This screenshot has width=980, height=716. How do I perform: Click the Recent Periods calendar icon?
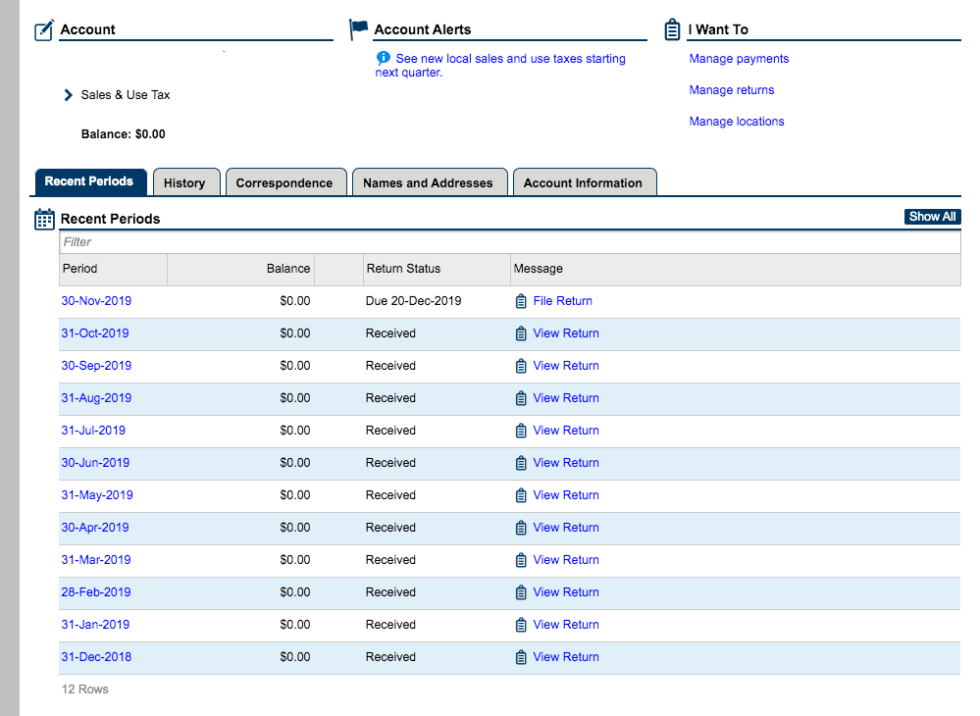pos(45,219)
